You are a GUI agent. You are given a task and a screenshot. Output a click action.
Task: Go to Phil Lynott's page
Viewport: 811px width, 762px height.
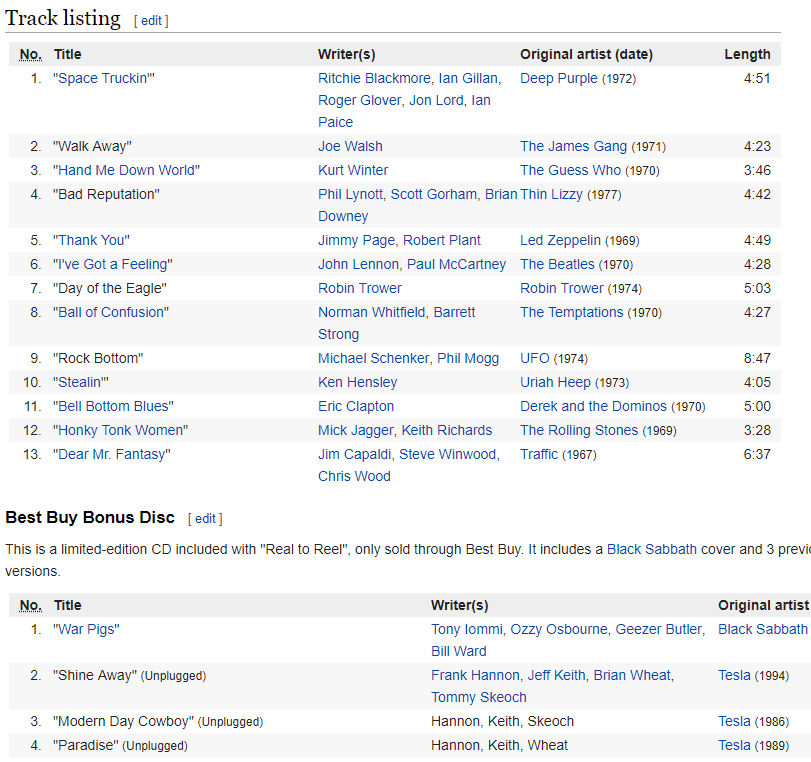point(350,195)
